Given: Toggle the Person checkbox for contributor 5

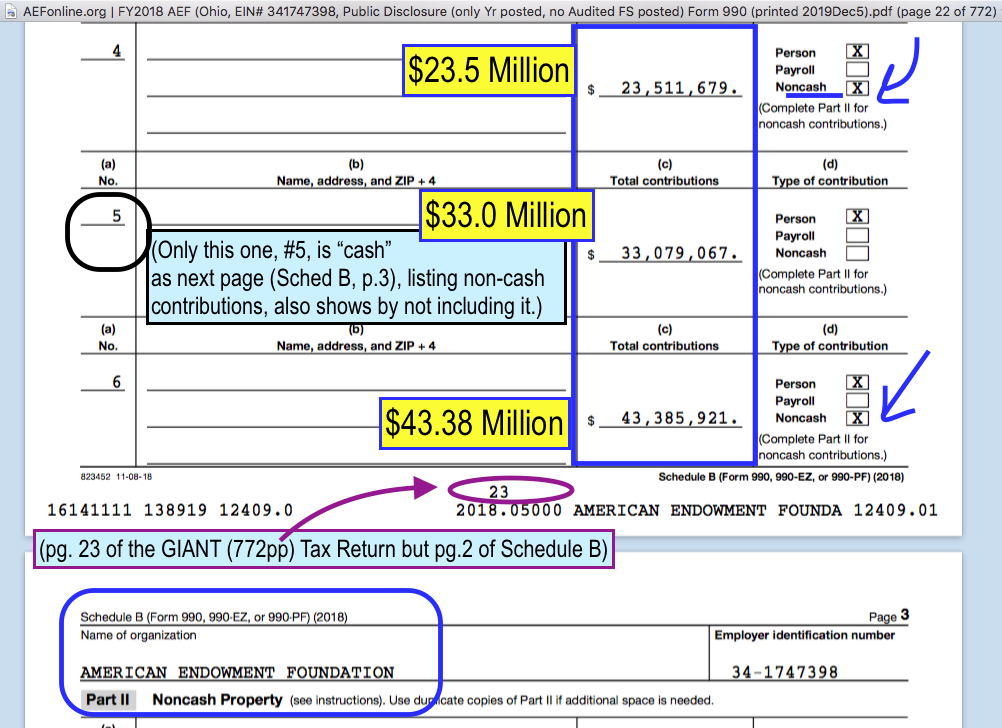Looking at the screenshot, I should [857, 217].
